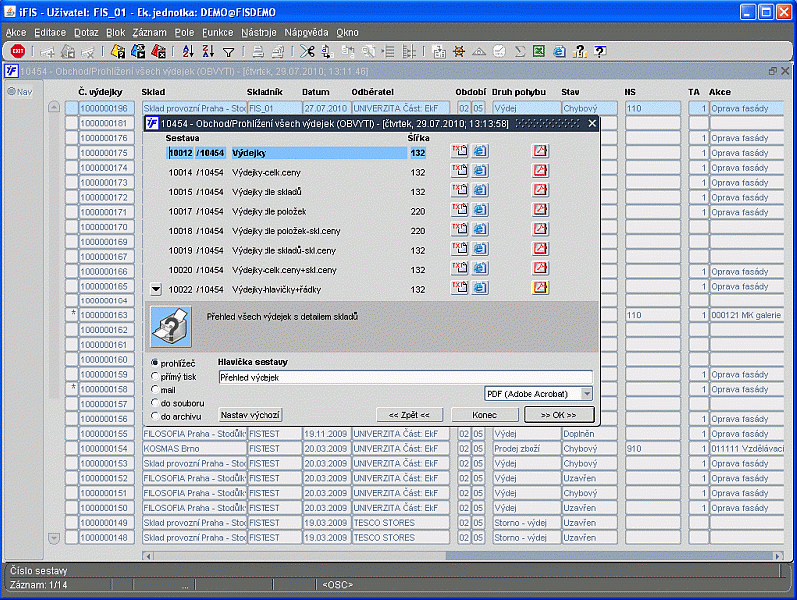Screen dimensions: 797x600
Task: Select the do archivu radio option
Action: 155,416
